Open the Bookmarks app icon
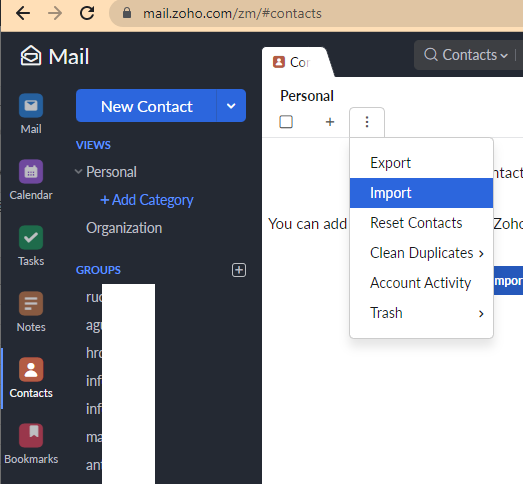Screen dimensions: 523x484 [31, 436]
